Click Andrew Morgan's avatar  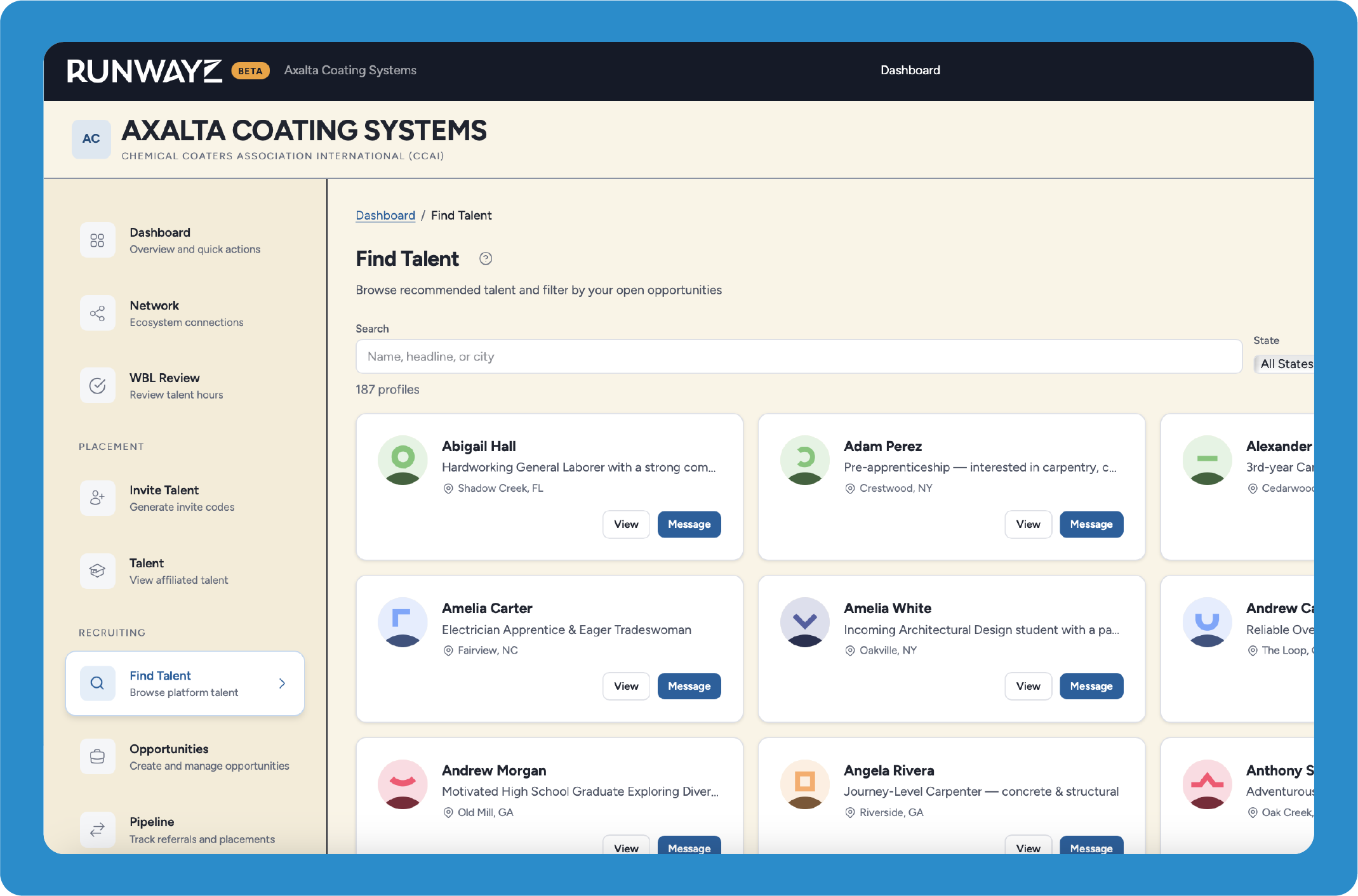pos(403,784)
